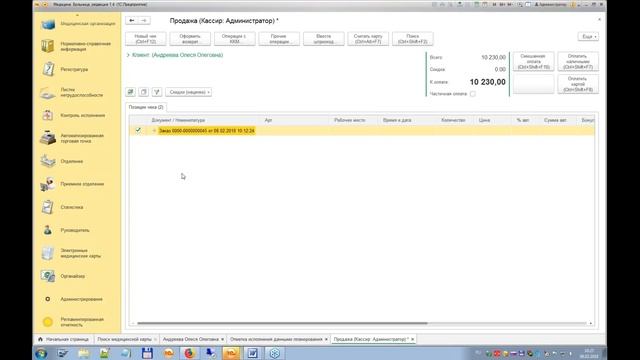Click the copy icon beside Скидки toolbar
The height and width of the screenshot is (360, 640).
(x=144, y=92)
